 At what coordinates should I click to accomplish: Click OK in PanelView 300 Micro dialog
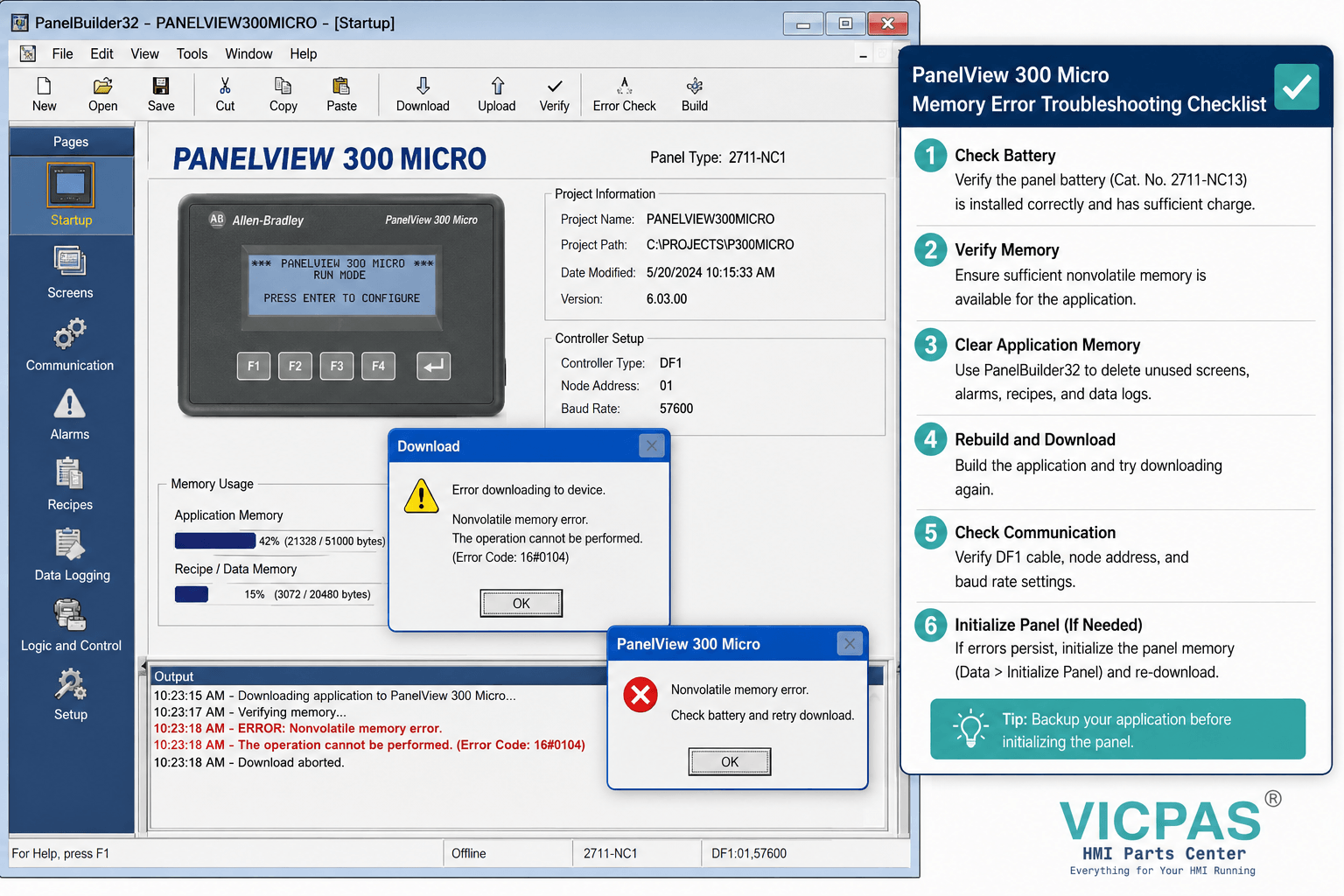coord(730,761)
